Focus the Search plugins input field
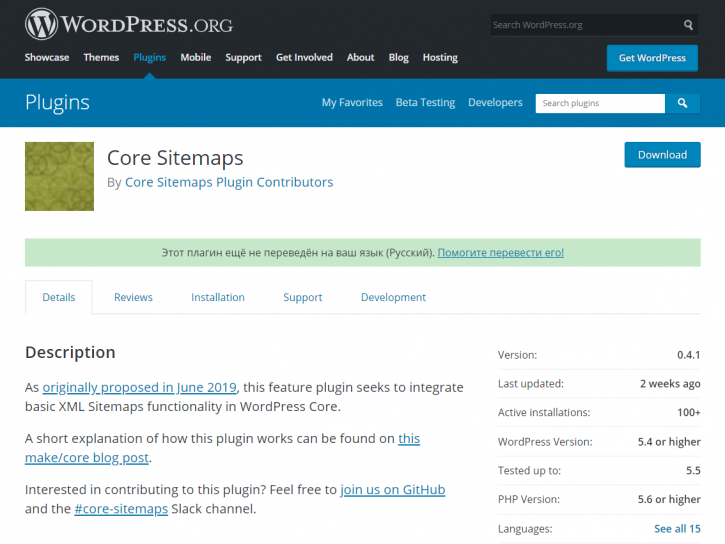This screenshot has width=725, height=544. (x=600, y=103)
